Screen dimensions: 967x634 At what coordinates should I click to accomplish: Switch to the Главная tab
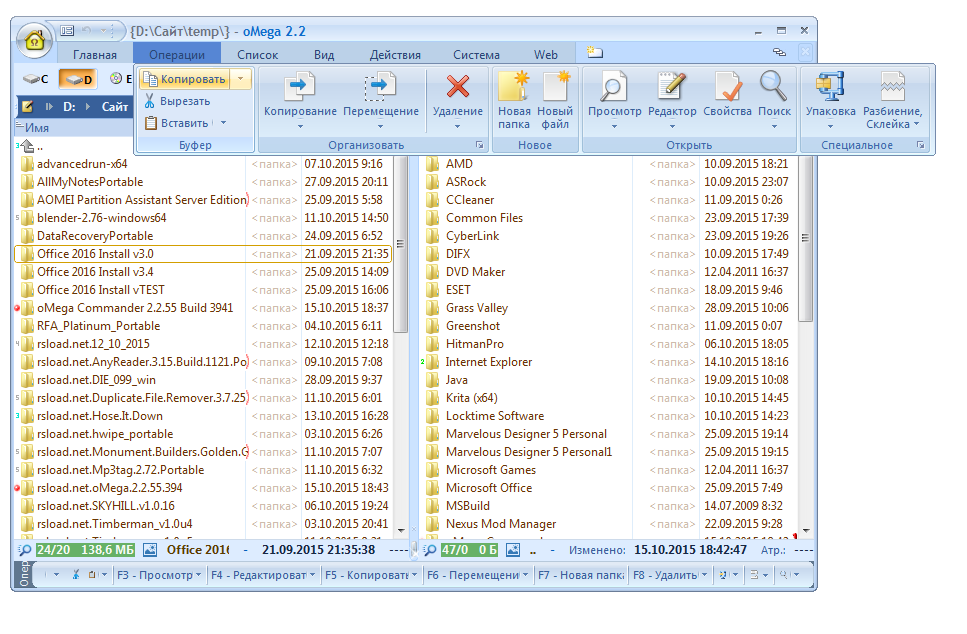95,54
